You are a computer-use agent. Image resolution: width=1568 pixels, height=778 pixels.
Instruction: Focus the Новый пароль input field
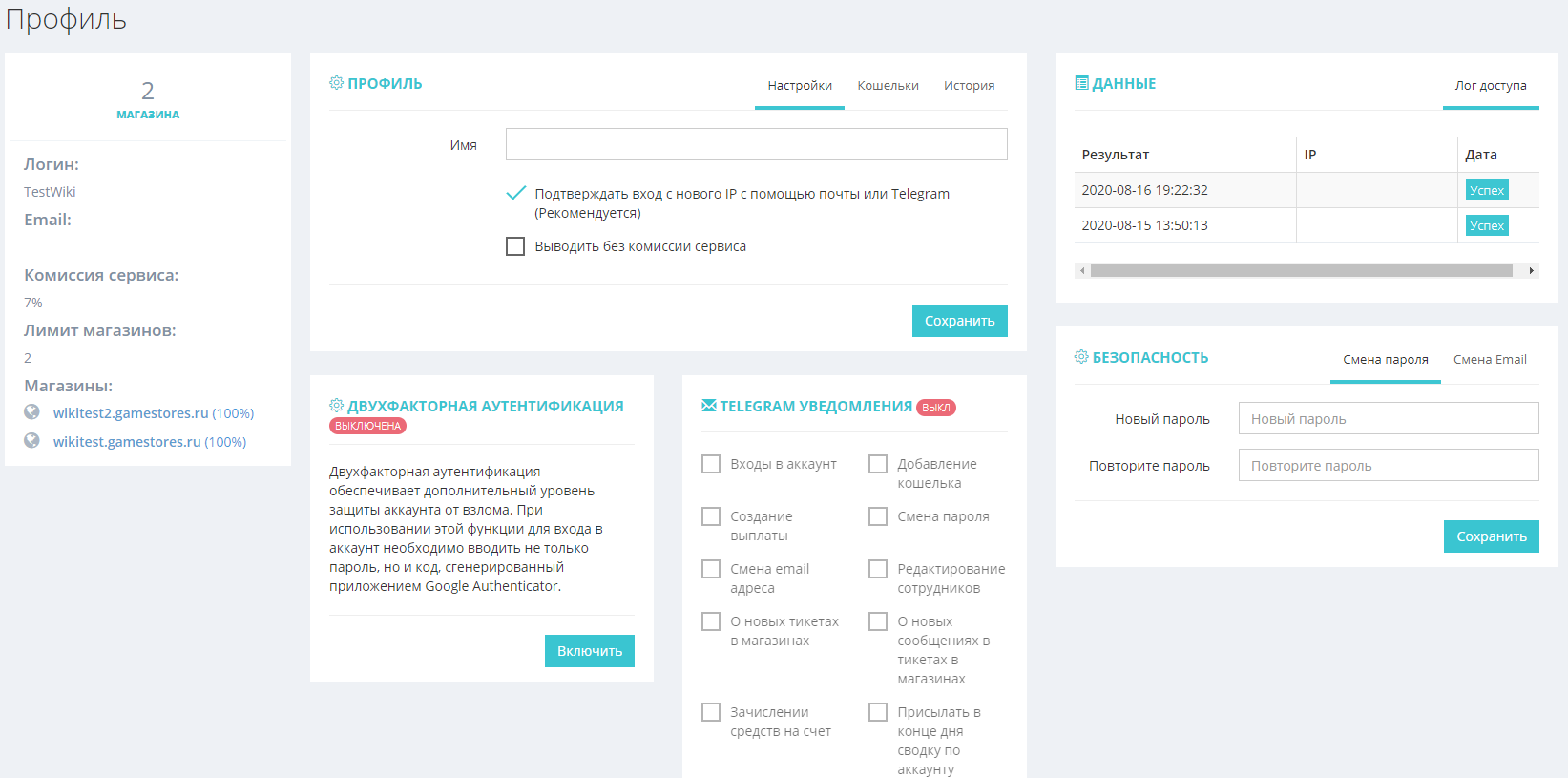point(1388,418)
